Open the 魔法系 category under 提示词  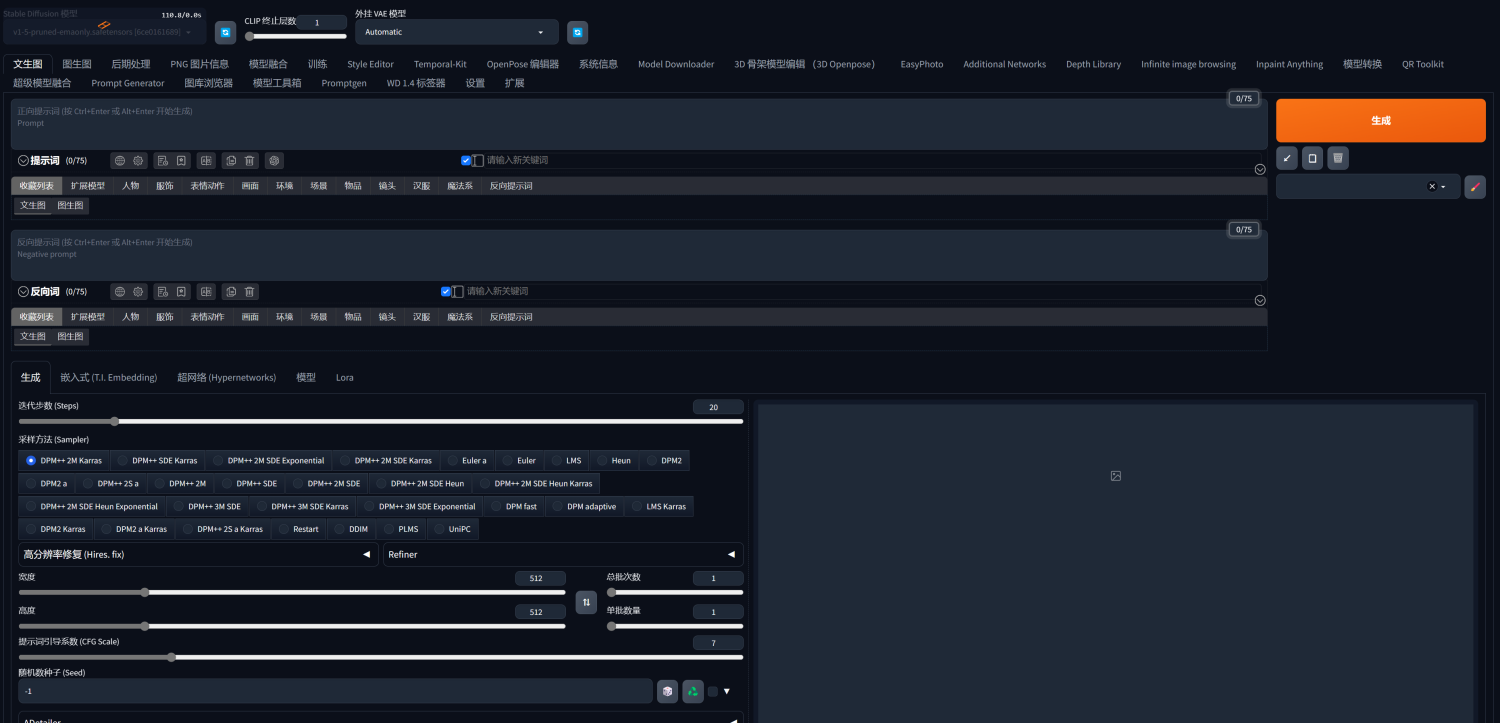point(460,186)
